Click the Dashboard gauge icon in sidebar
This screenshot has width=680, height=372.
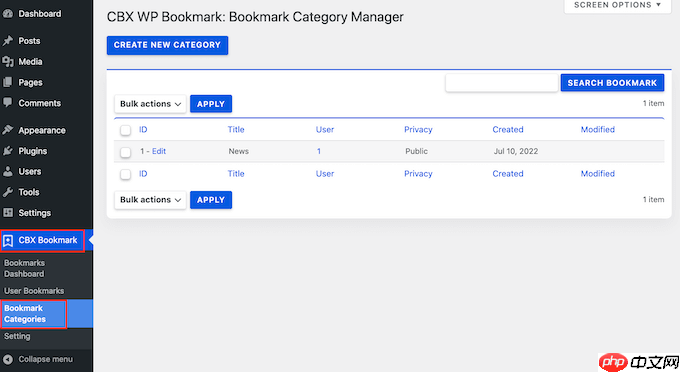7,13
